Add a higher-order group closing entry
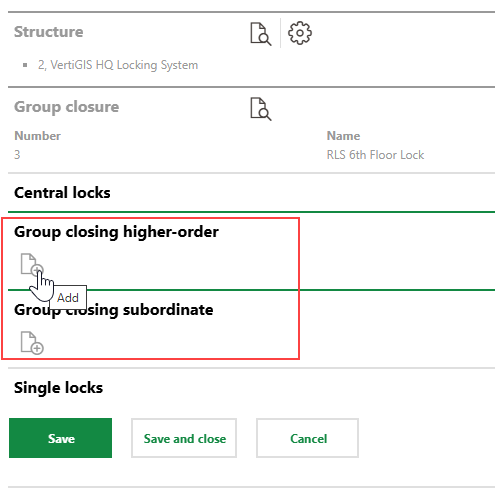The image size is (495, 496). (32, 264)
